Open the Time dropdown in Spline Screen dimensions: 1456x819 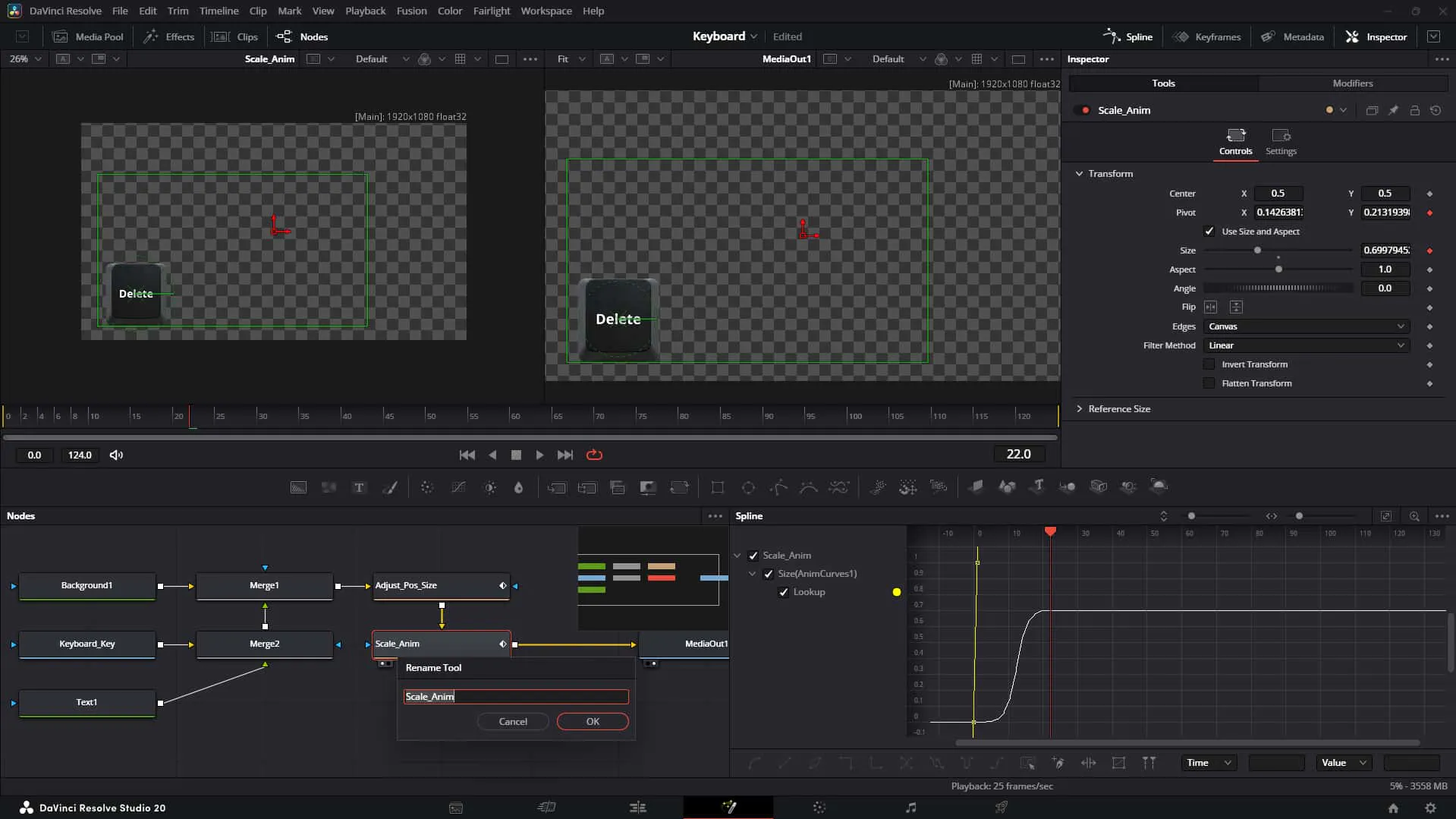click(1209, 763)
